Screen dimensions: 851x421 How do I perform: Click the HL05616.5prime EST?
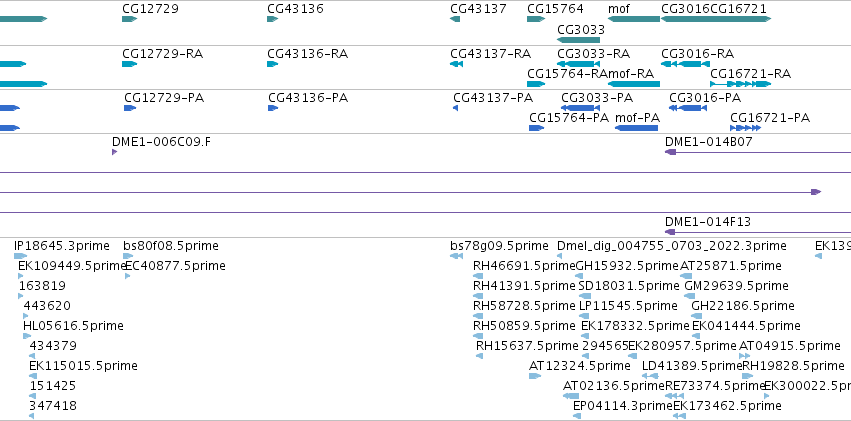[27, 336]
